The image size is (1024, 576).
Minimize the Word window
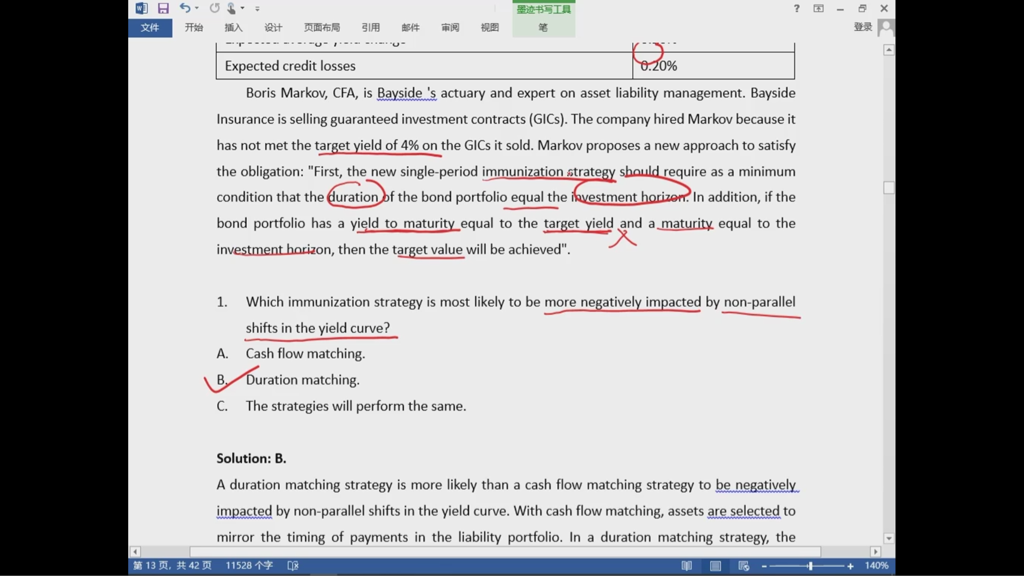pyautogui.click(x=840, y=8)
